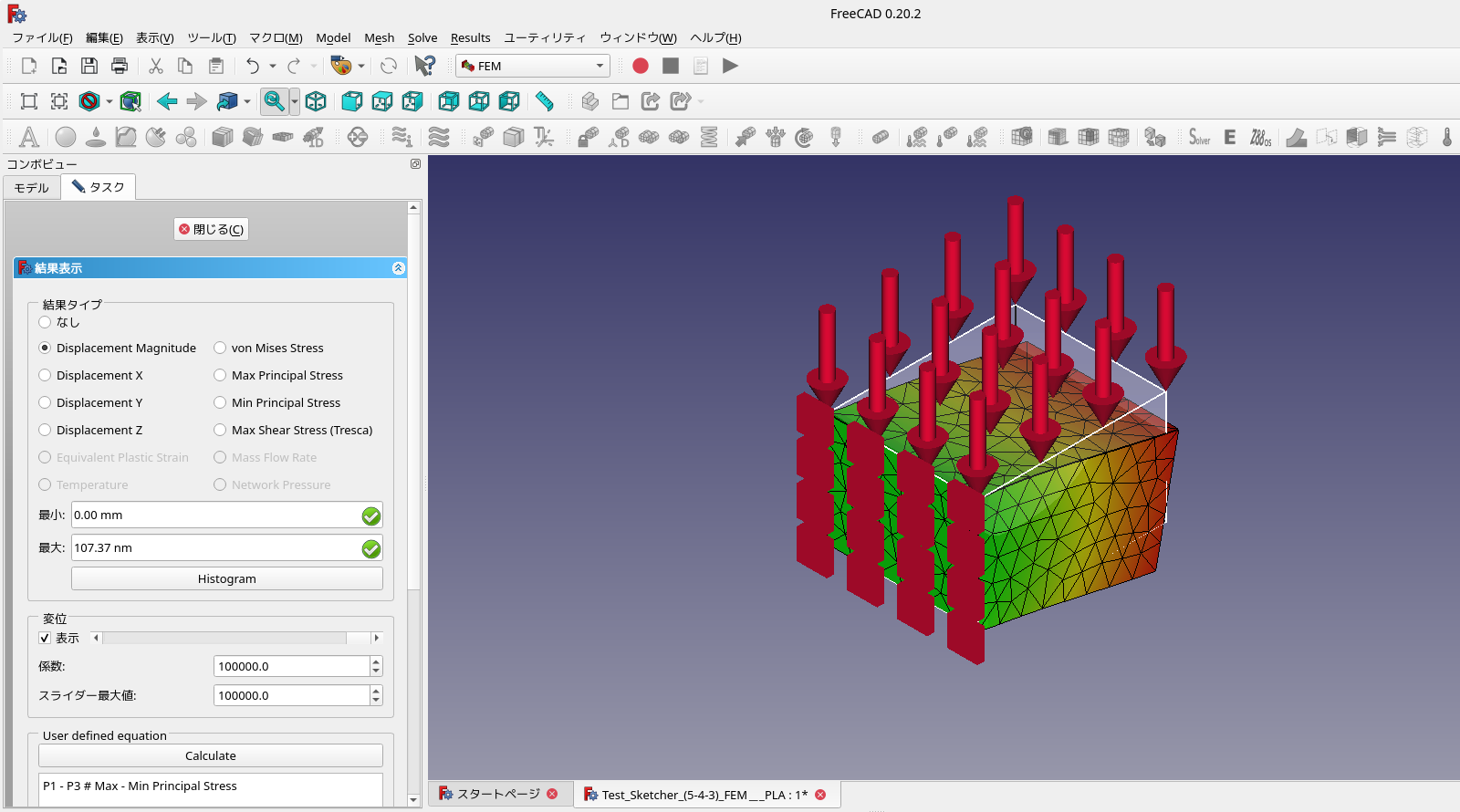The height and width of the screenshot is (812, 1460).
Task: Click the Fit Selection view icon
Action: pyautogui.click(x=59, y=101)
